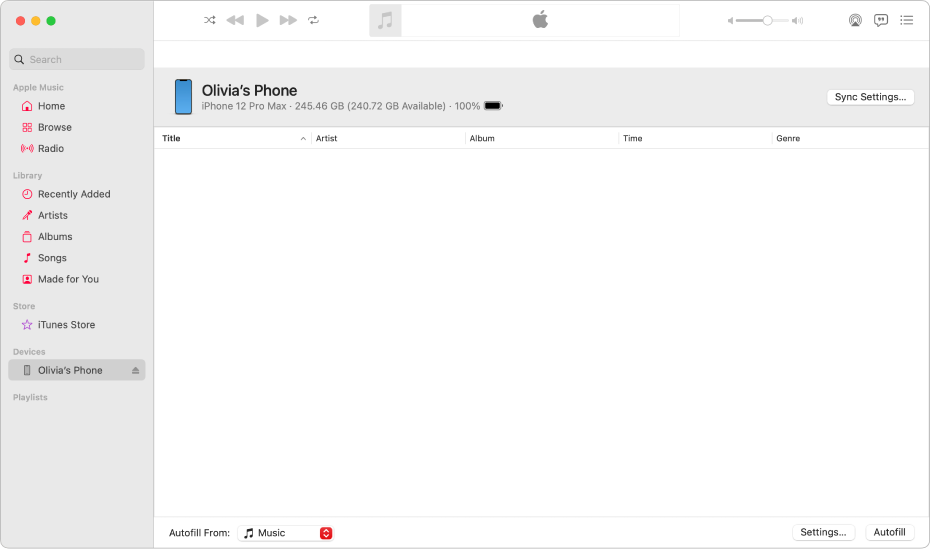
Task: Show Artists in the library
Action: [77, 215]
